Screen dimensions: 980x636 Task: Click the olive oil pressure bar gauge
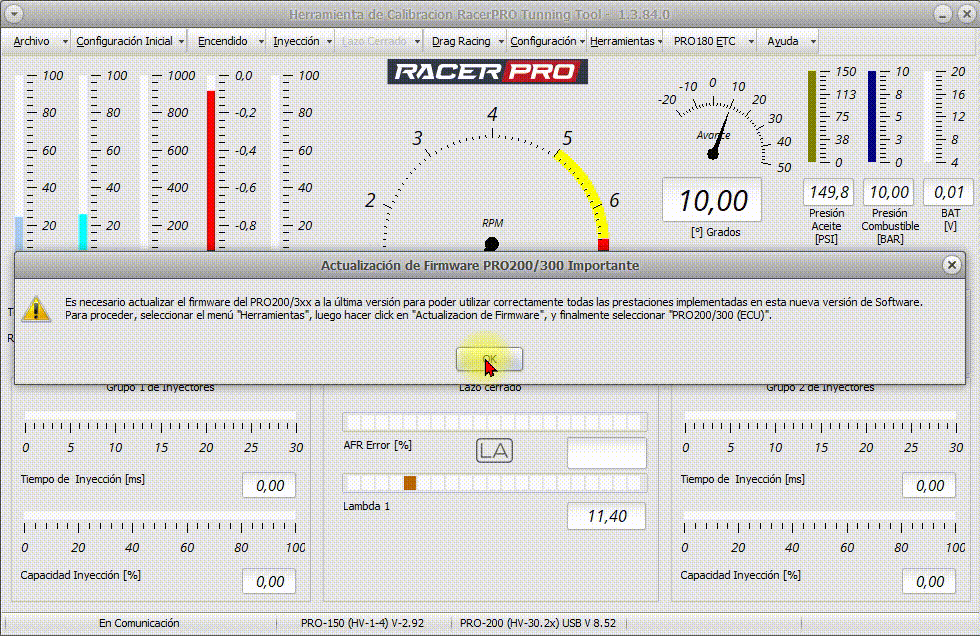[x=813, y=116]
